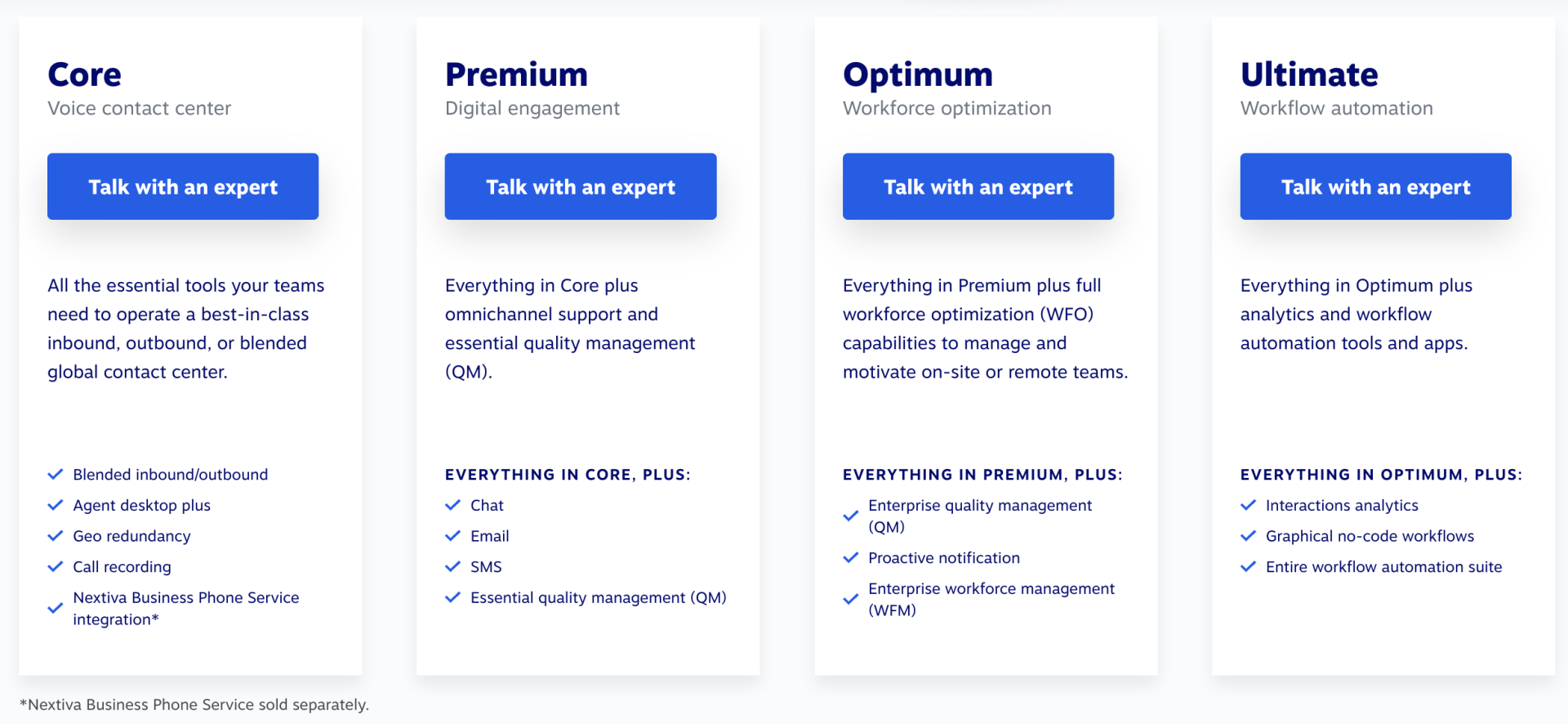The height and width of the screenshot is (724, 1568).
Task: Click checkmark beside Blended inbound/outbound
Action: [x=56, y=475]
